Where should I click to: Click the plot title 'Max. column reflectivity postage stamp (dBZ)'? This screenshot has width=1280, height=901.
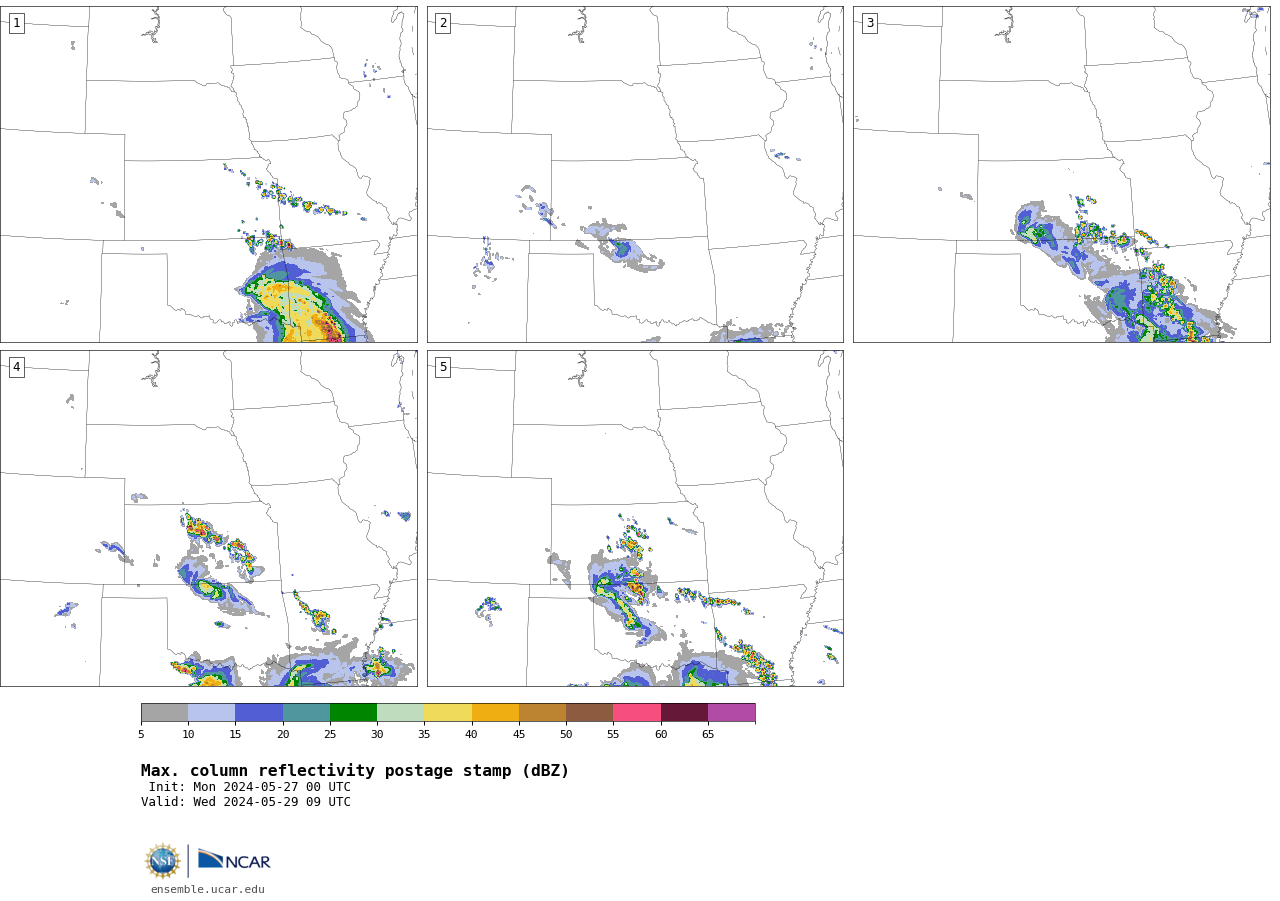[355, 771]
